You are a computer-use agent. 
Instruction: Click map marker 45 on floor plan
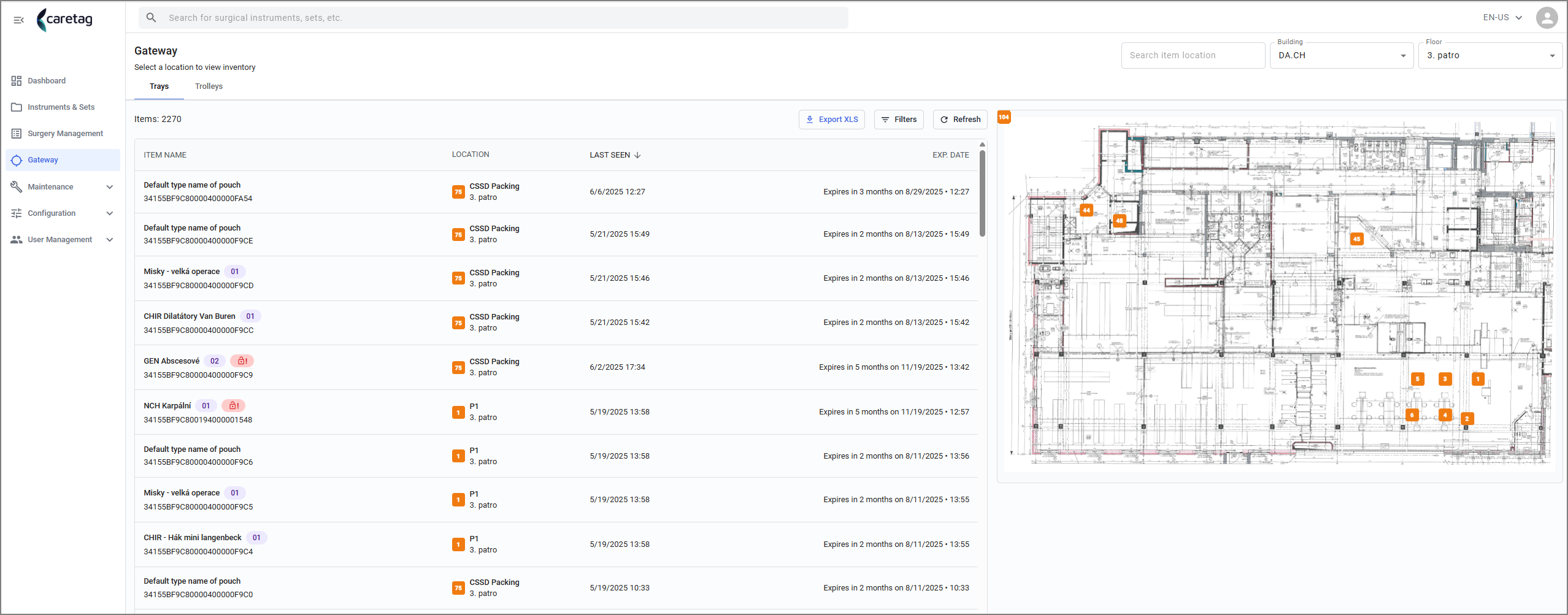tap(1356, 239)
